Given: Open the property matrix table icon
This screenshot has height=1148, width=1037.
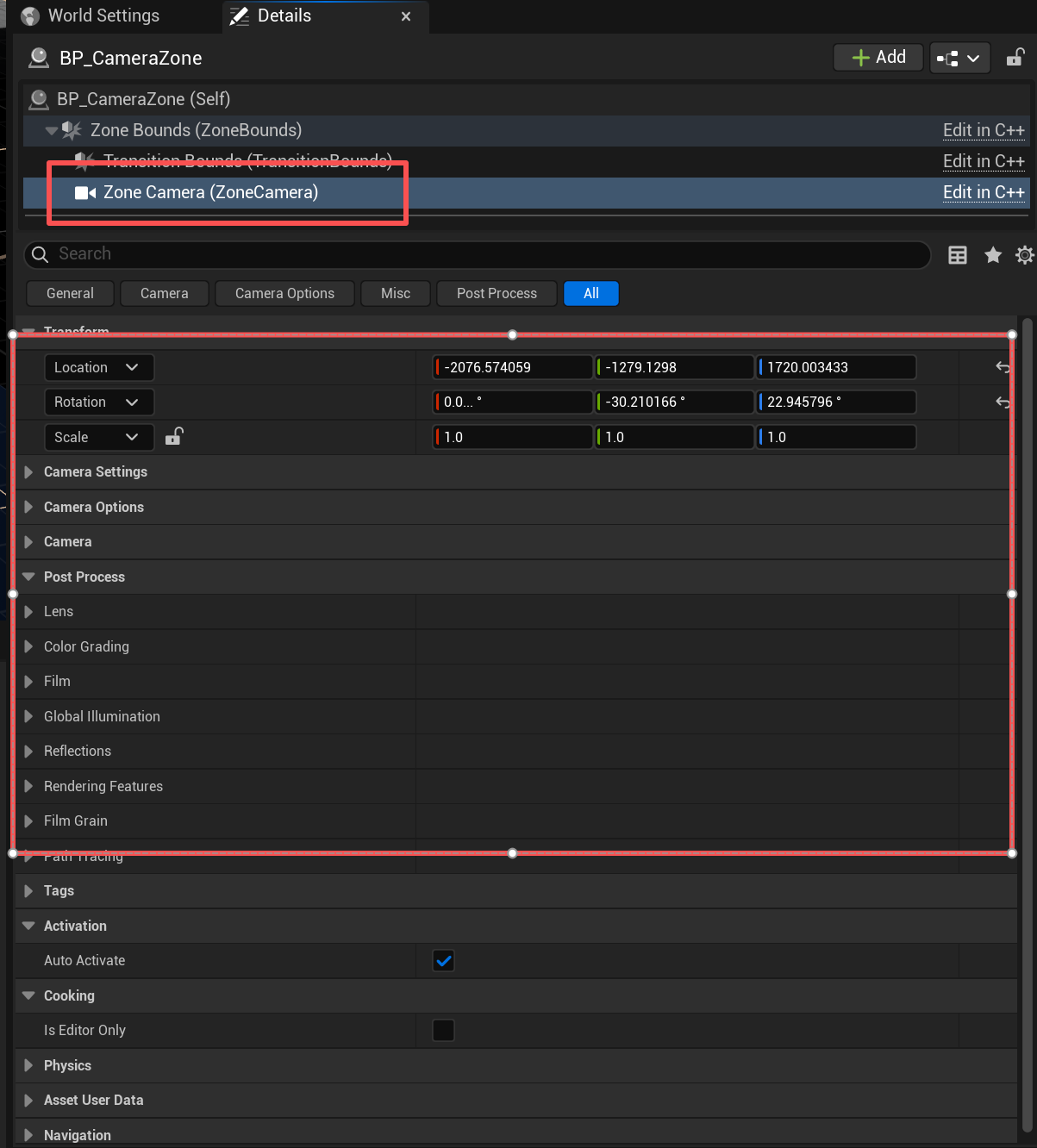Looking at the screenshot, I should [x=957, y=255].
